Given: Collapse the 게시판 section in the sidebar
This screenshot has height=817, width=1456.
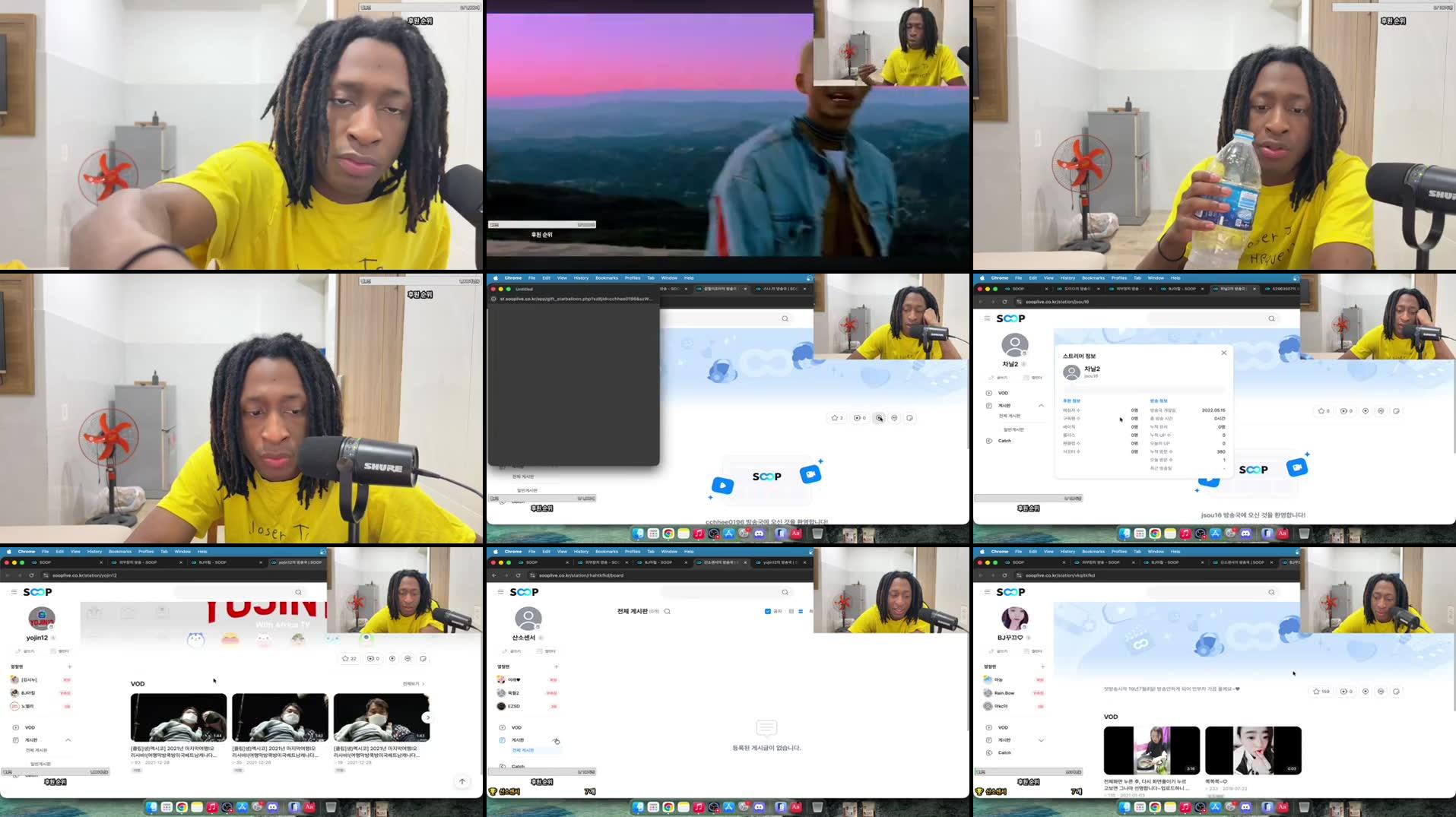Looking at the screenshot, I should 68,739.
